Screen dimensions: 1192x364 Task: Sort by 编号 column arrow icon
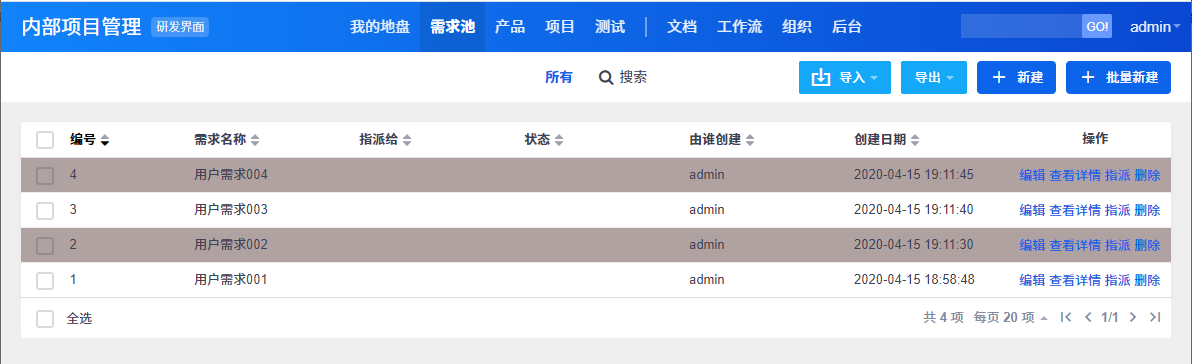pos(105,140)
